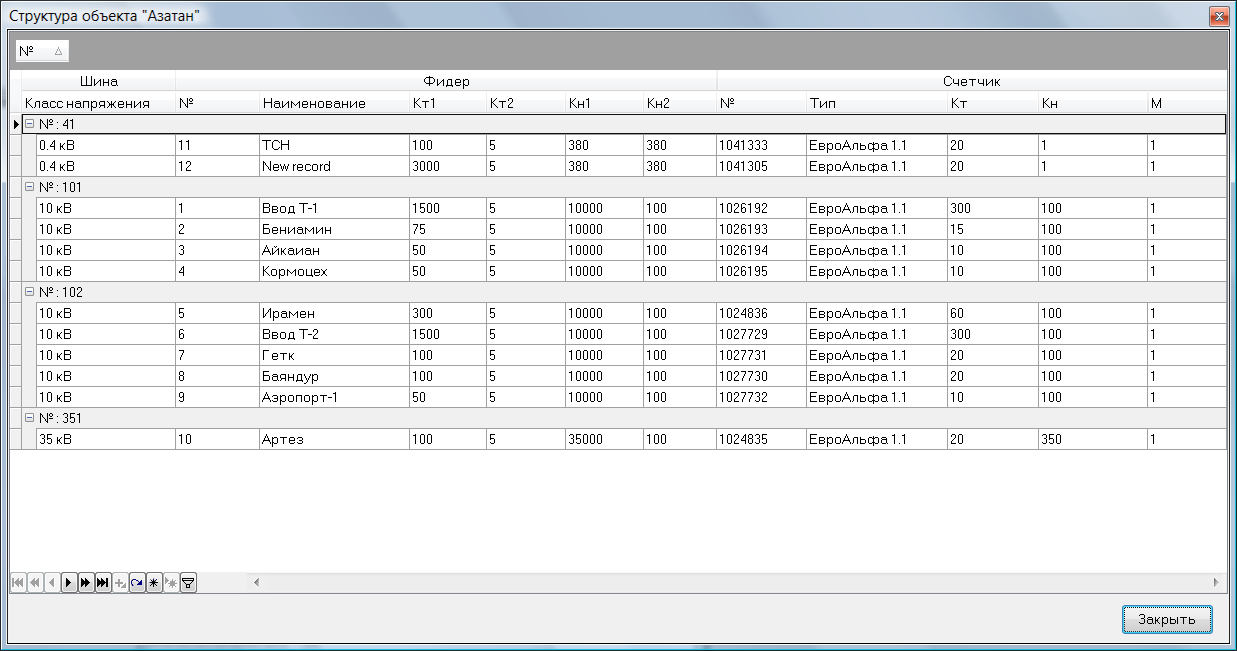The image size is (1237, 651).
Task: Click the Класс напряжения column header
Action: (x=88, y=103)
